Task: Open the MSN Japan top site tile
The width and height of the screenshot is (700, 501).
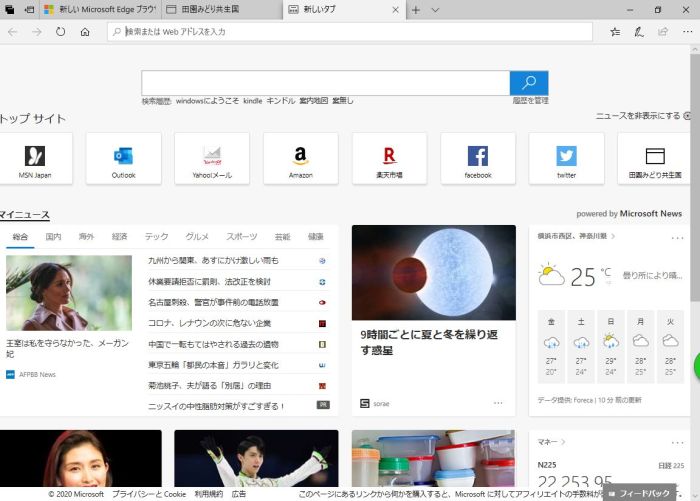Action: 35,158
